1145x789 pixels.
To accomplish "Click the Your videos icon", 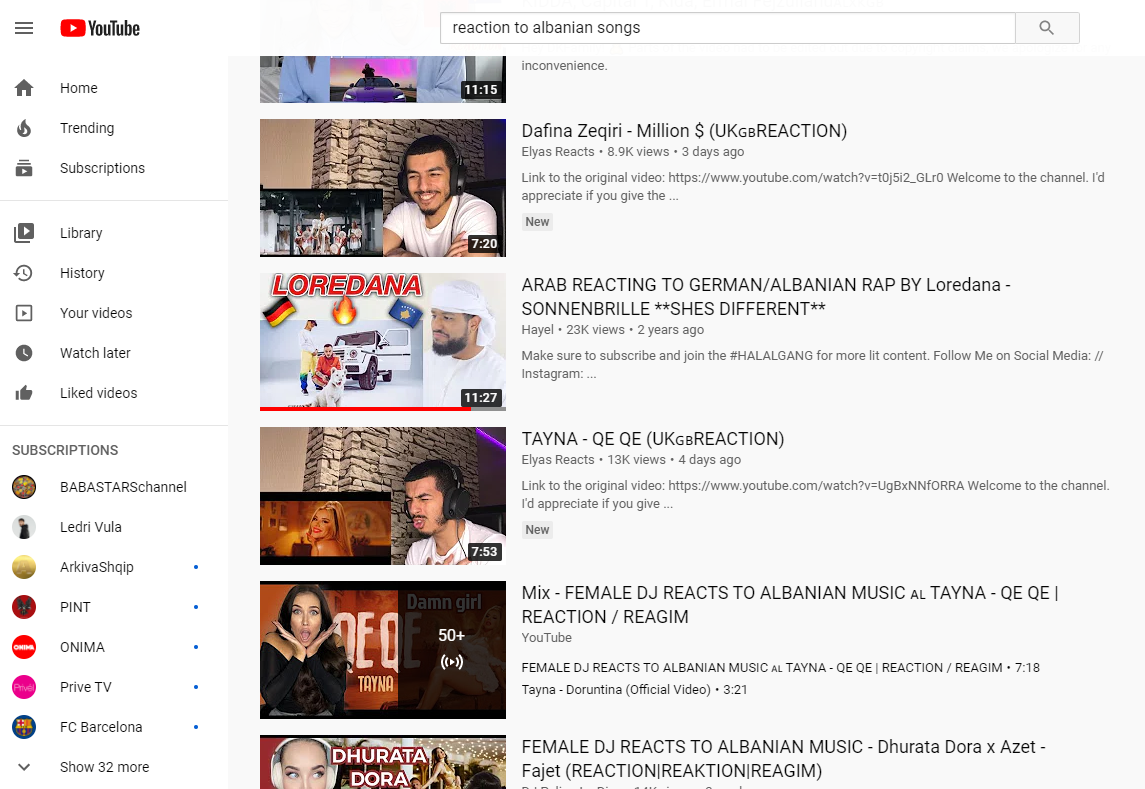I will 24,313.
